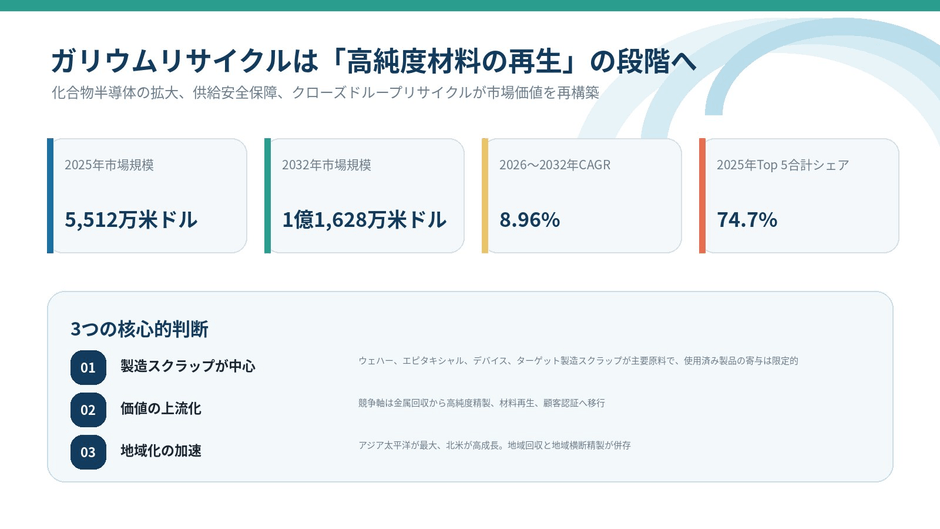The image size is (940, 529).
Task: Select the 2025年Top 5合計シェア card
Action: (x=799, y=196)
